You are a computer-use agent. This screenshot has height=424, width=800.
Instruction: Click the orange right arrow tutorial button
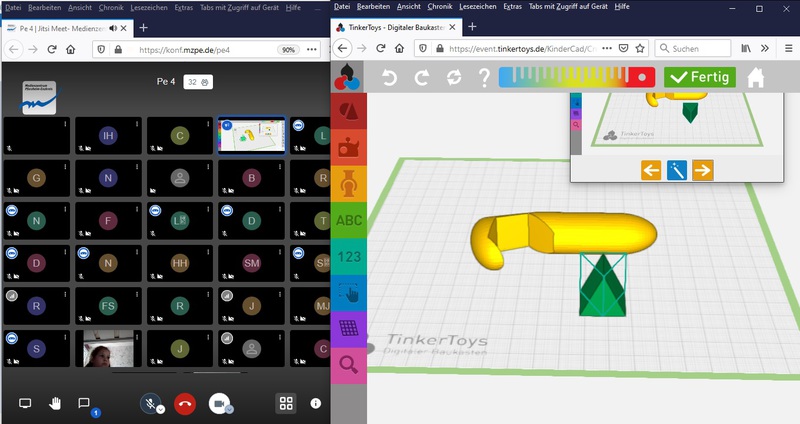pos(703,170)
